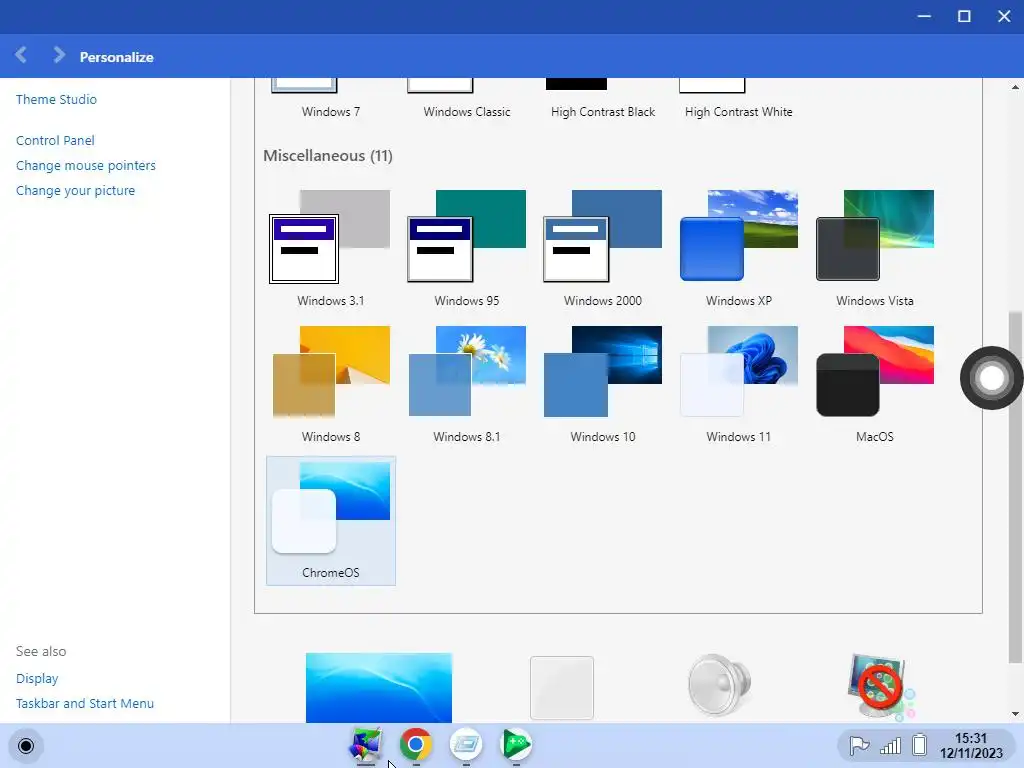Open the screen saver setting

coord(881,687)
